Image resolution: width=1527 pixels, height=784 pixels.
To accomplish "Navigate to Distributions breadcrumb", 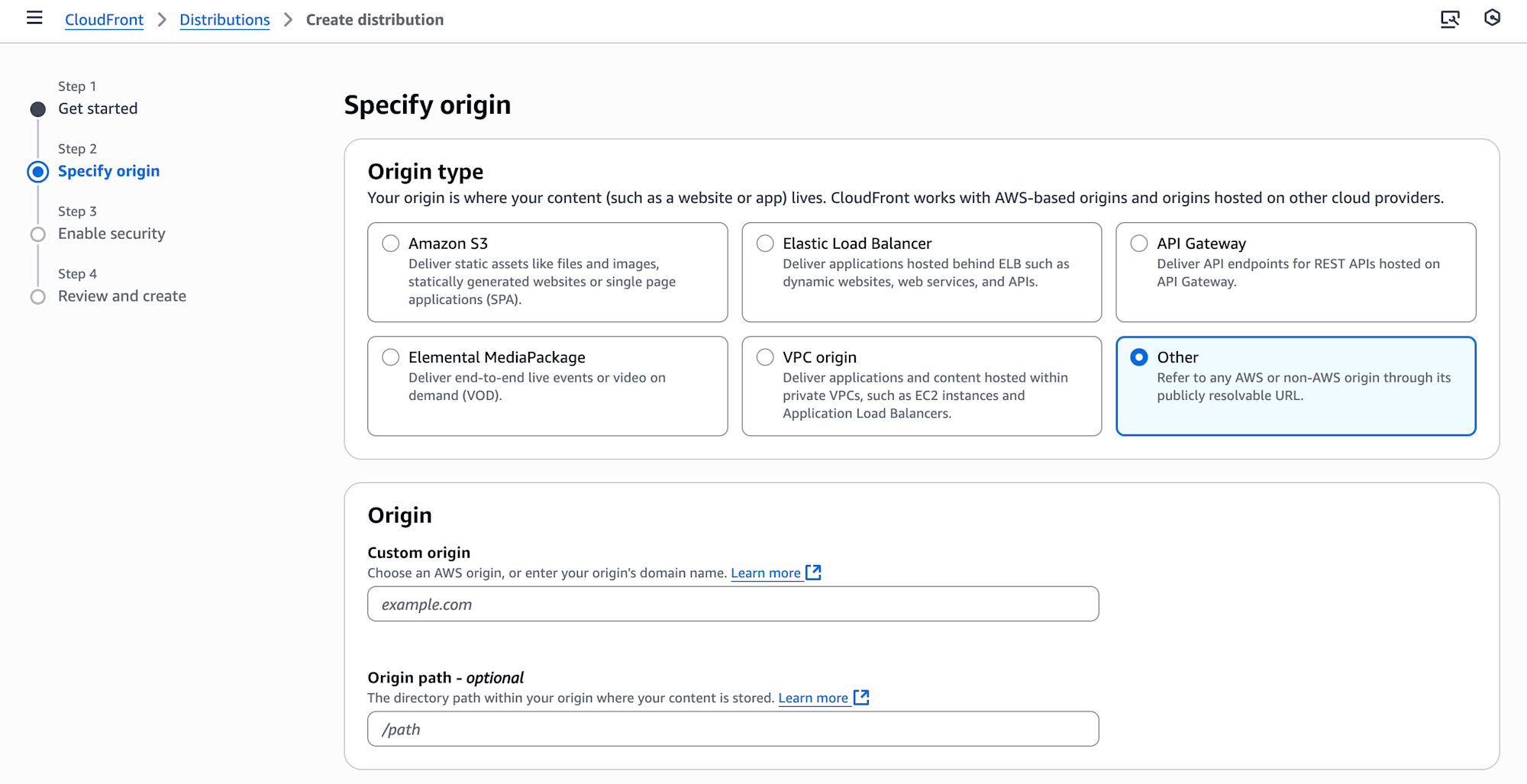I will pyautogui.click(x=224, y=20).
